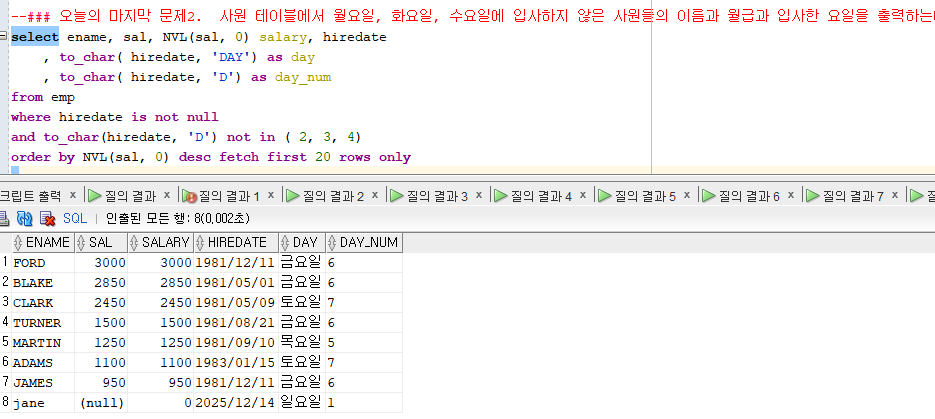Select the jane name cell

43,403
